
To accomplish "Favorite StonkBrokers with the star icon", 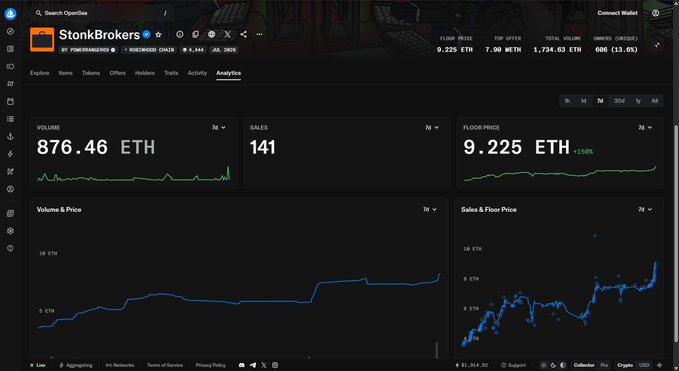I will [158, 34].
